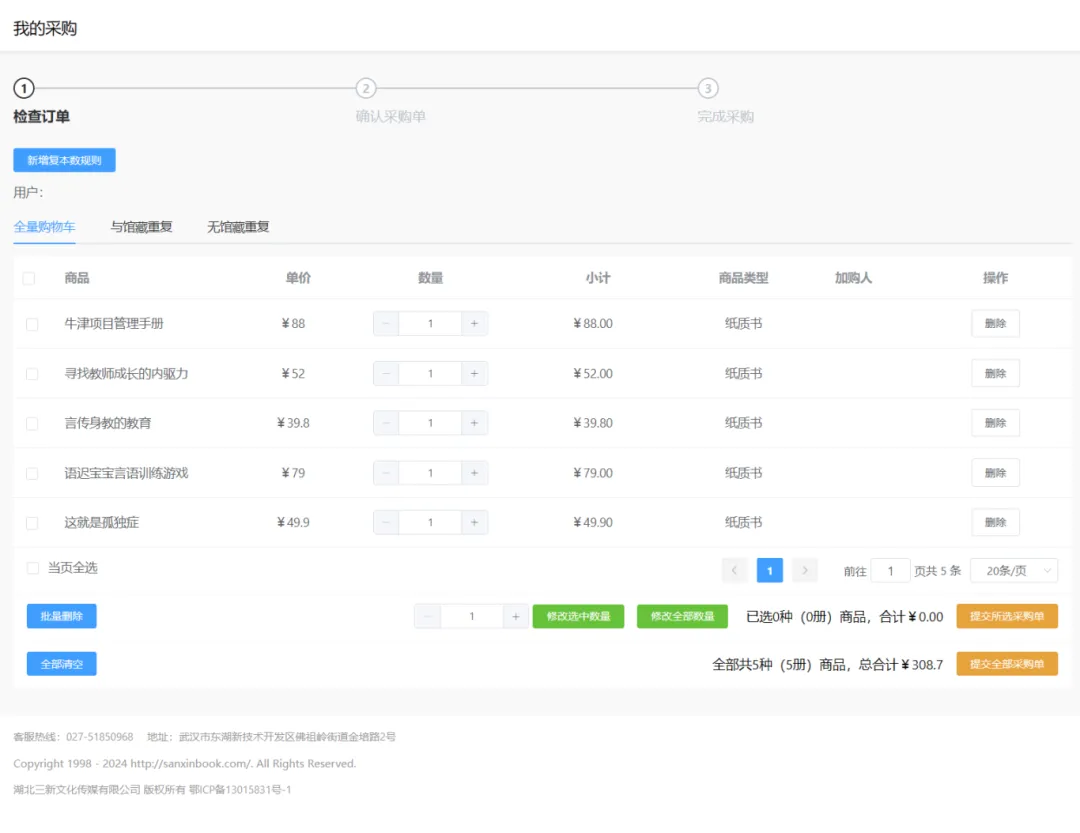Delete 这就是孤独症 from cart
The width and height of the screenshot is (1080, 833).
point(995,522)
